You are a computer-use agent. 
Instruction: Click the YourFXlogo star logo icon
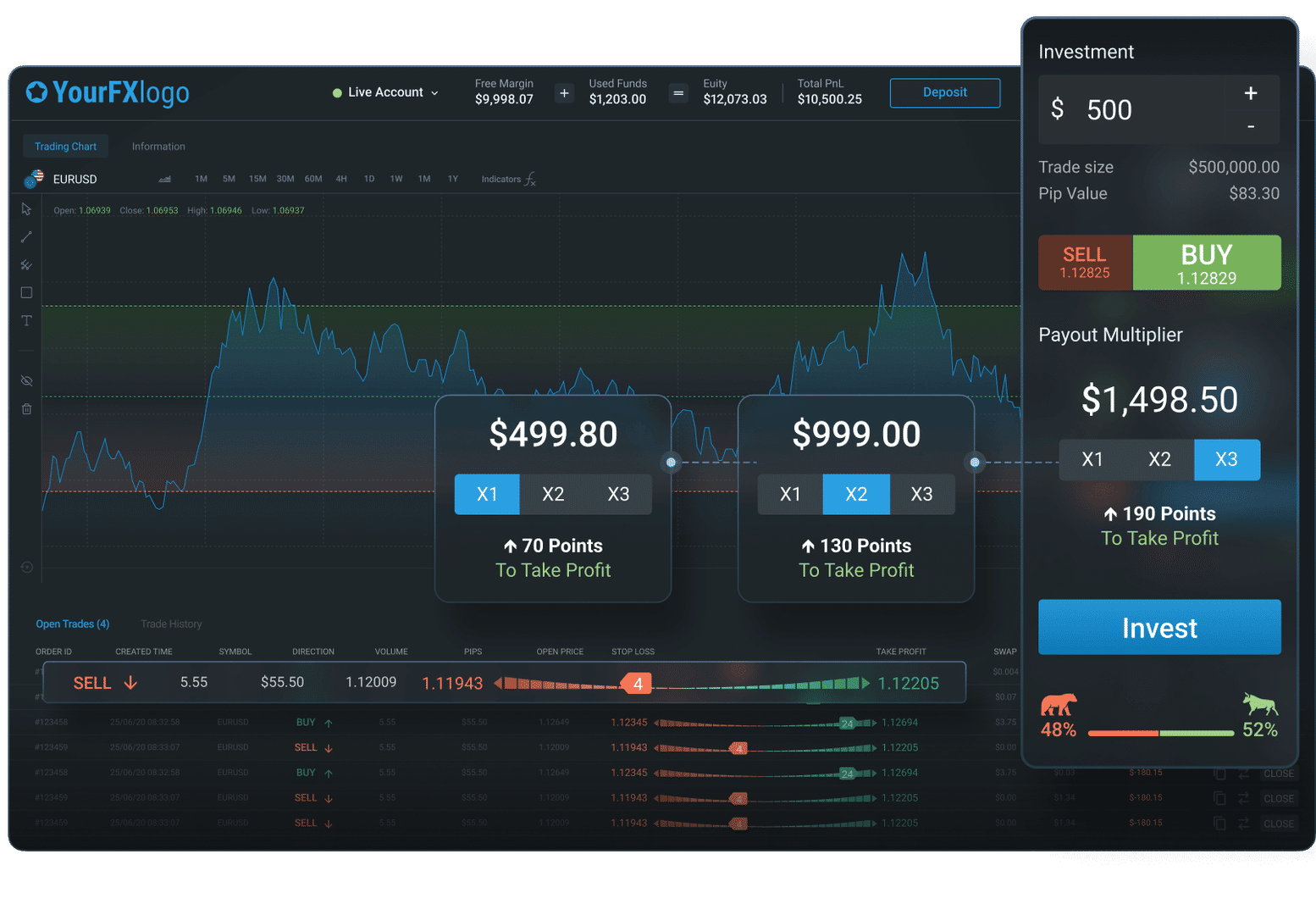(36, 91)
